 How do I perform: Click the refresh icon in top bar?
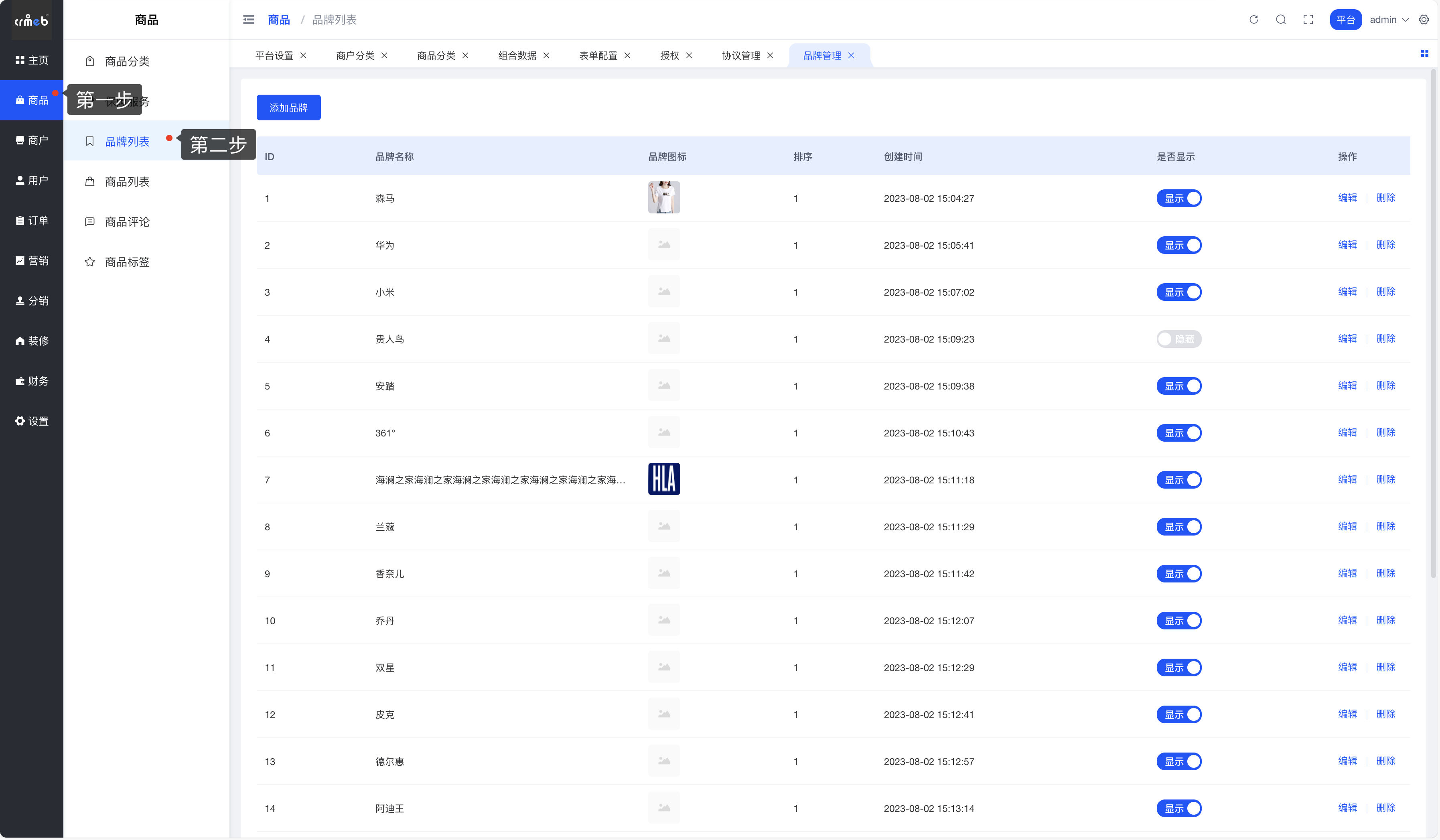[x=1254, y=19]
